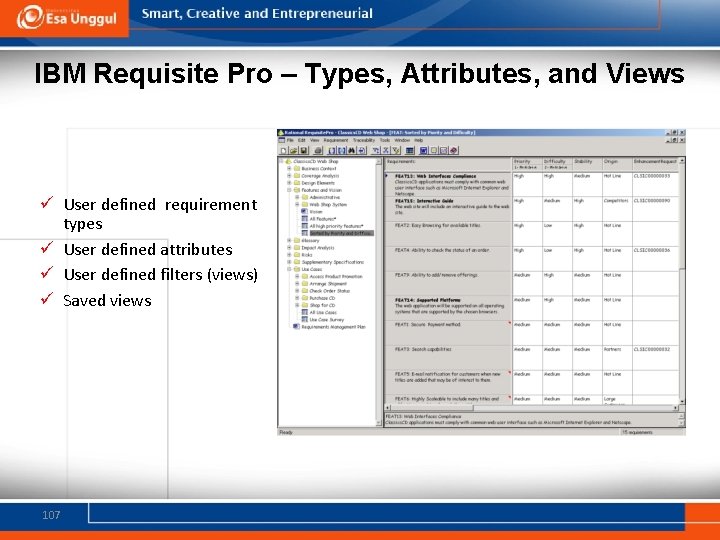Select the Use Case Survey view
720x540 pixels.
[x=326, y=320]
